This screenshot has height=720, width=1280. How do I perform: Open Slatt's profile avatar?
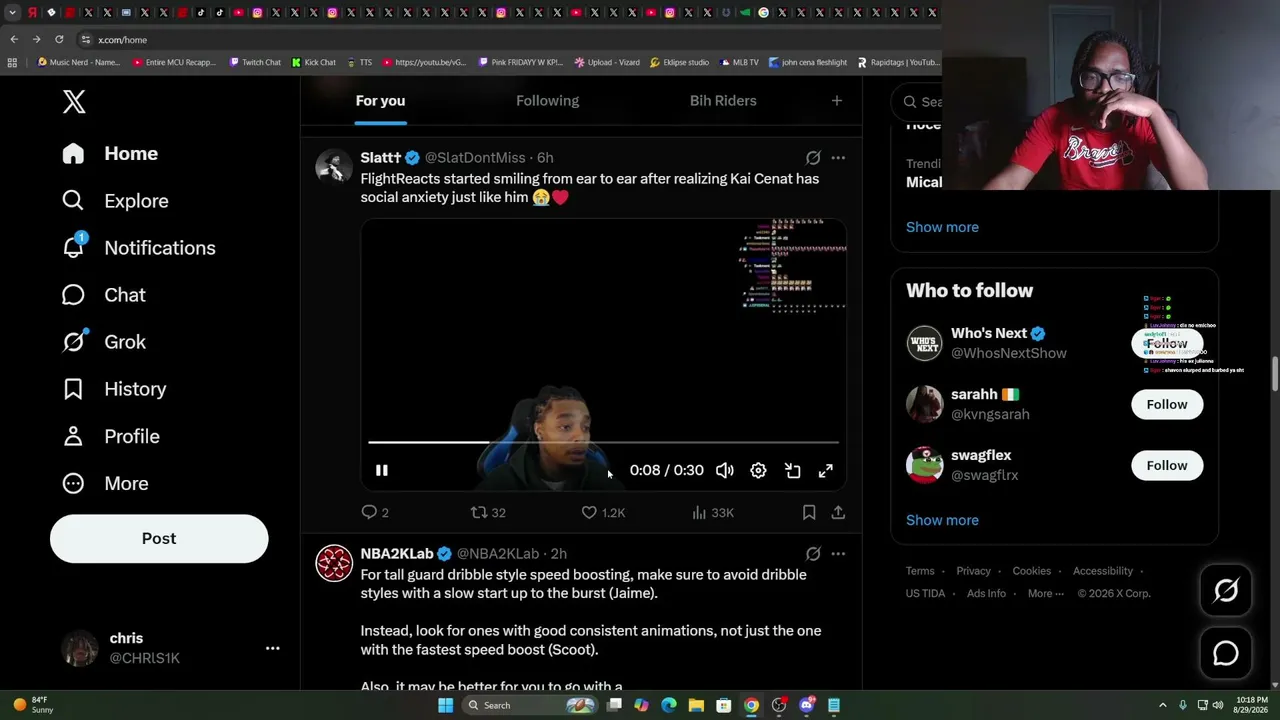click(334, 167)
